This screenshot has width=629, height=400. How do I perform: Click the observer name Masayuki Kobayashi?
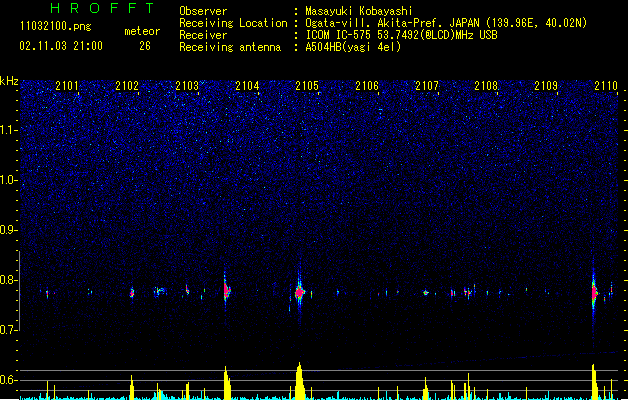(359, 11)
